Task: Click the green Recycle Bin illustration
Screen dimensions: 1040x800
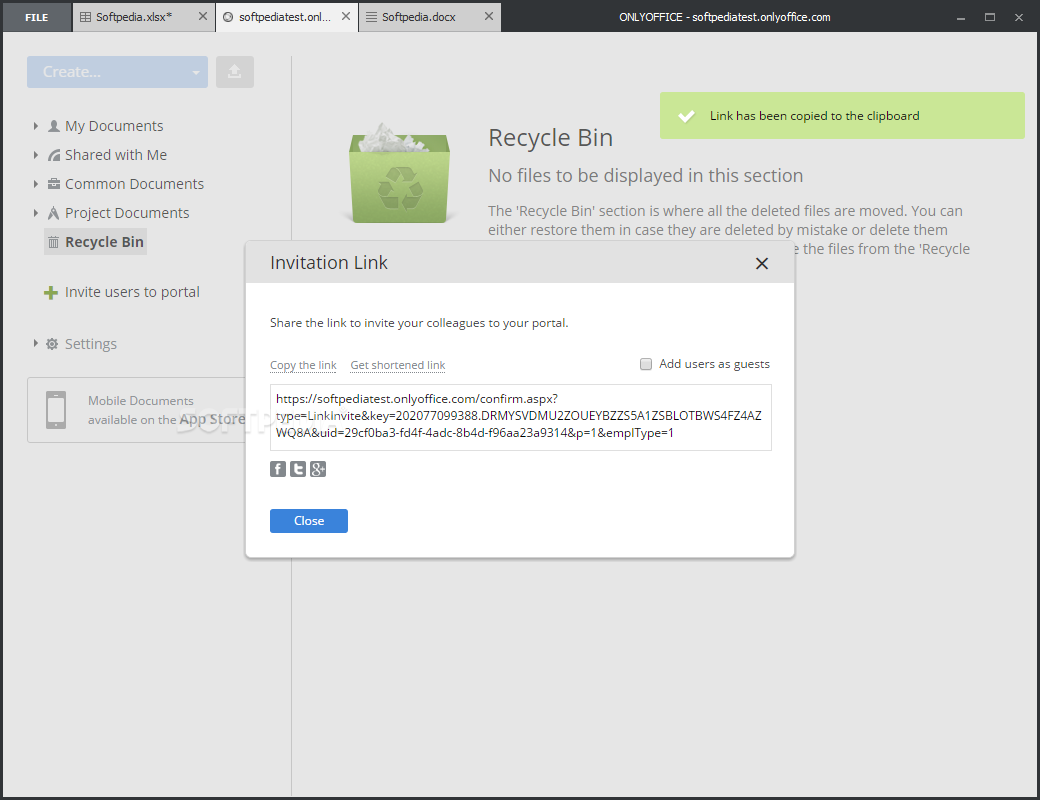Action: (399, 173)
